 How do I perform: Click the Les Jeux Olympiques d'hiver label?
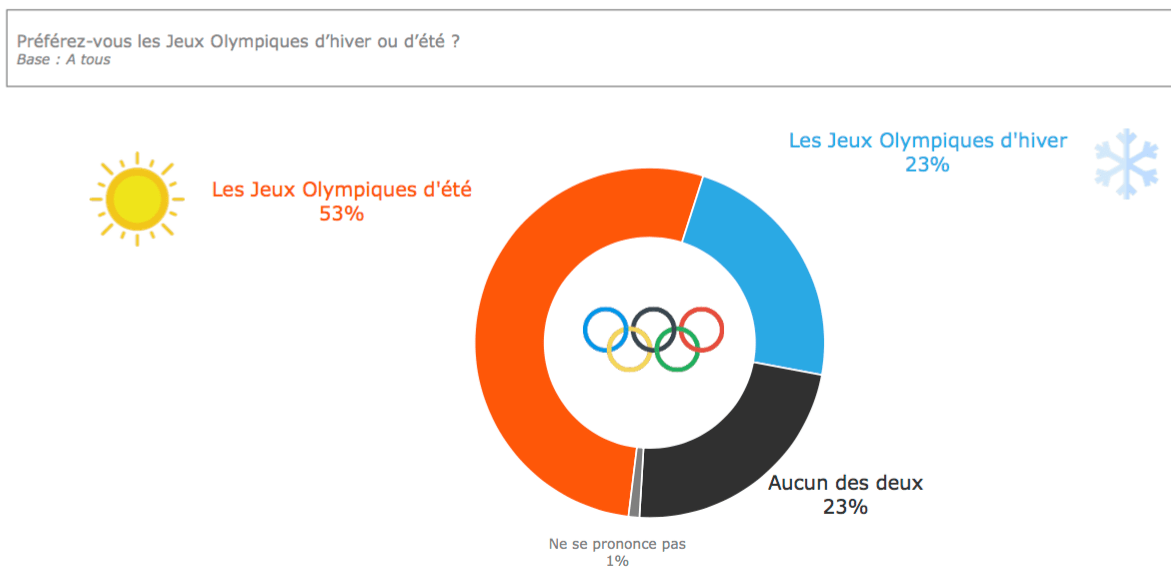[x=928, y=140]
